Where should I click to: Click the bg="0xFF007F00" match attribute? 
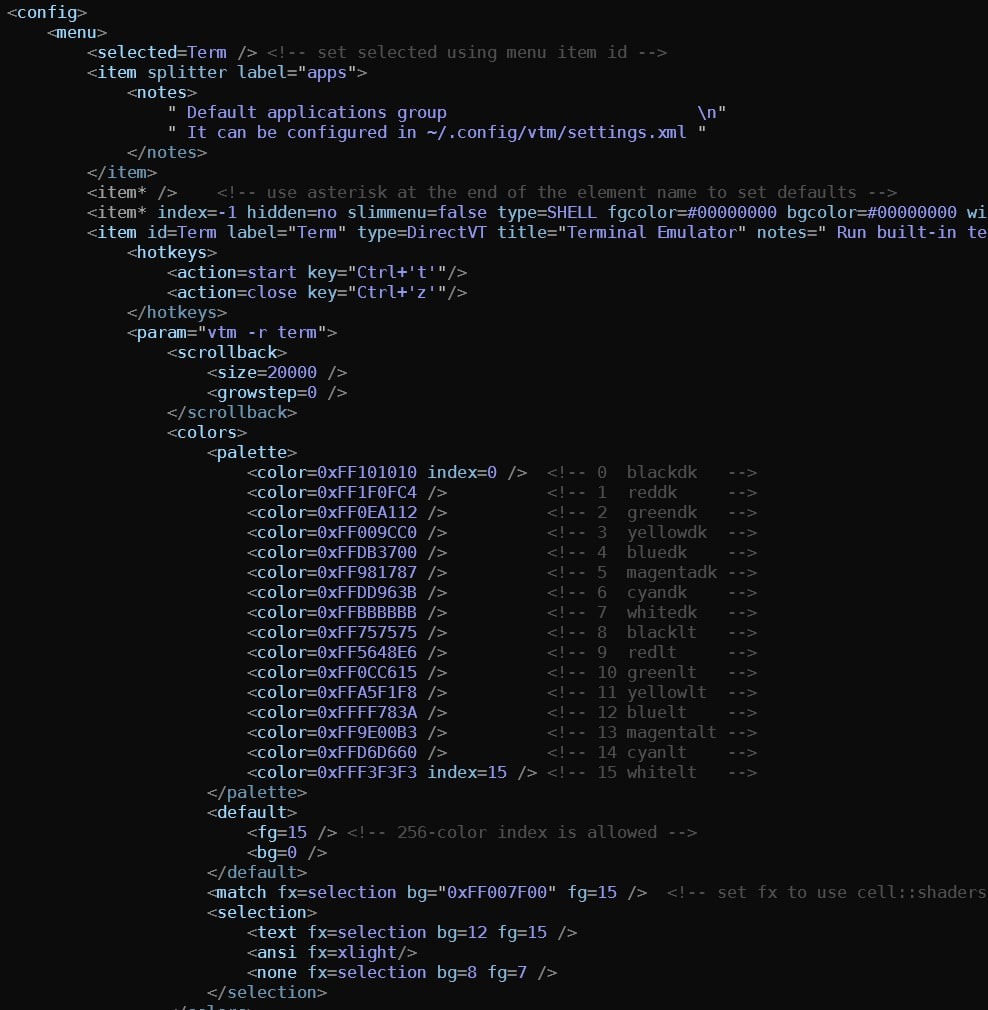tap(481, 891)
